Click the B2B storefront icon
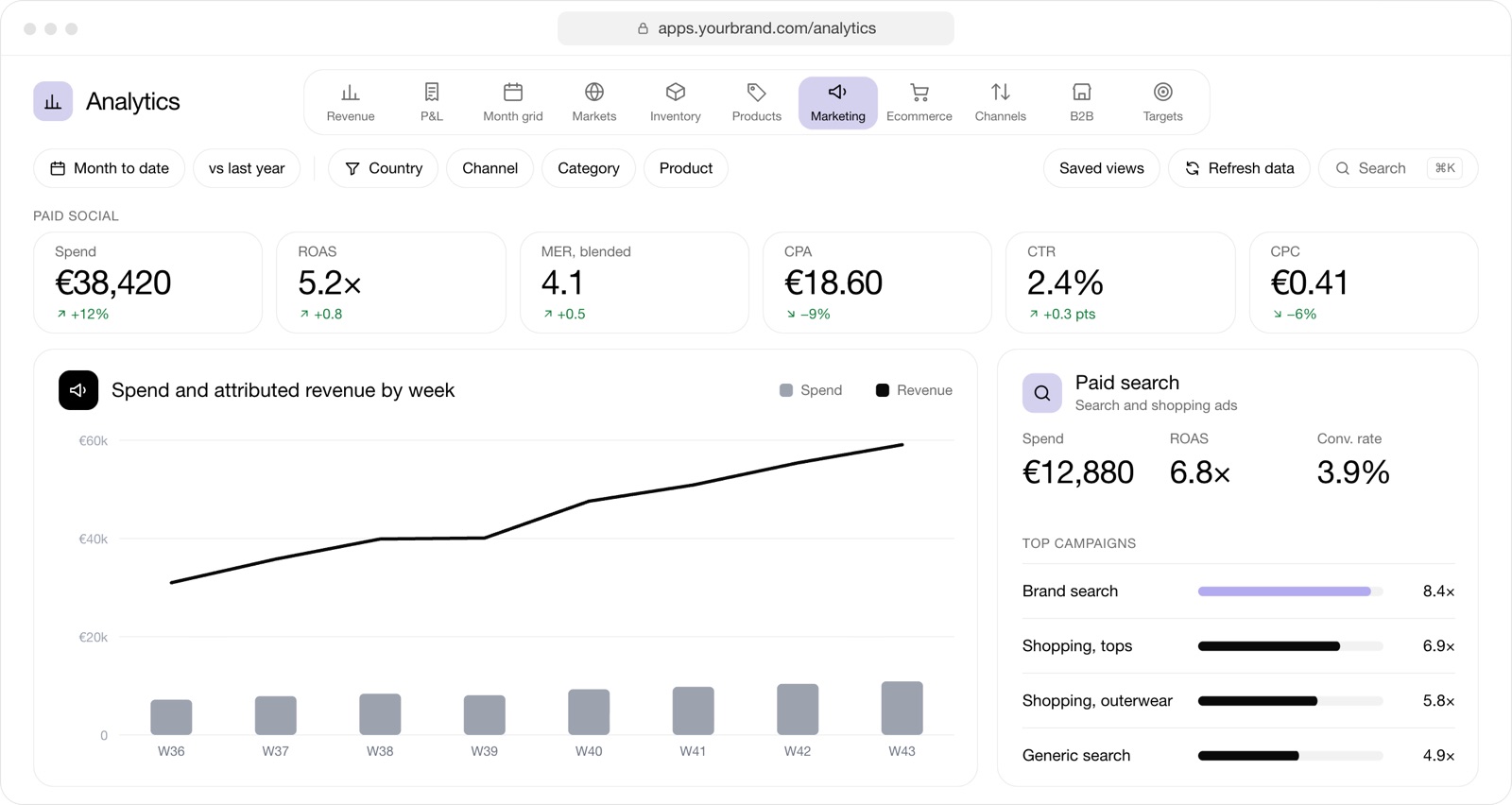The image size is (1512, 805). [x=1082, y=92]
